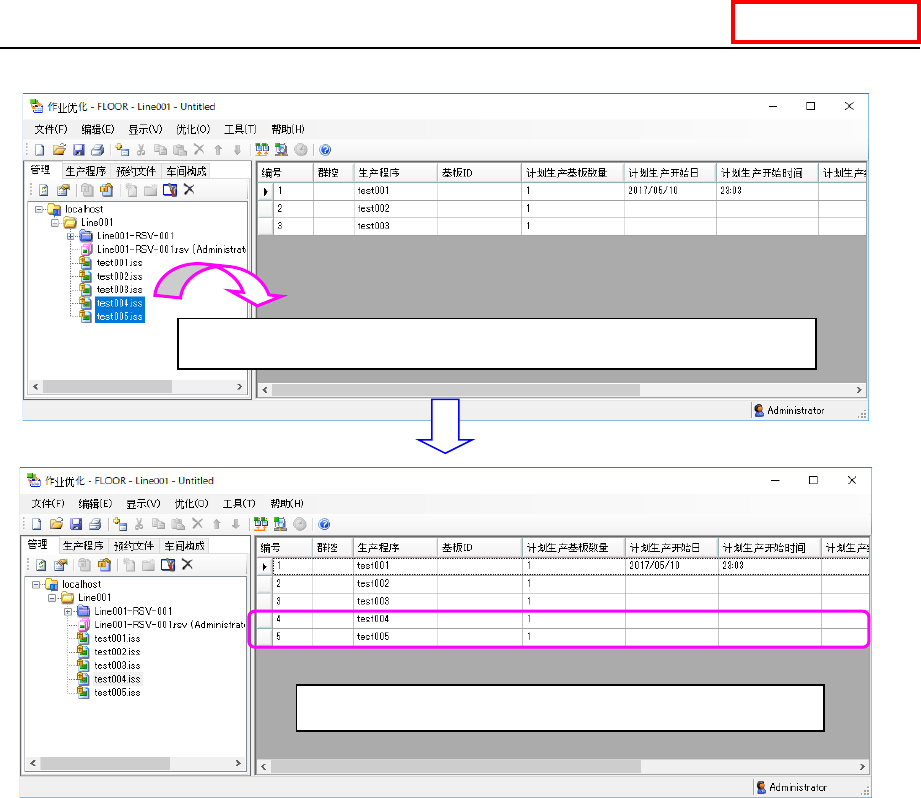
Task: Expand Line001-RSV-001 node in lower window tree
Action: pyautogui.click(x=68, y=611)
